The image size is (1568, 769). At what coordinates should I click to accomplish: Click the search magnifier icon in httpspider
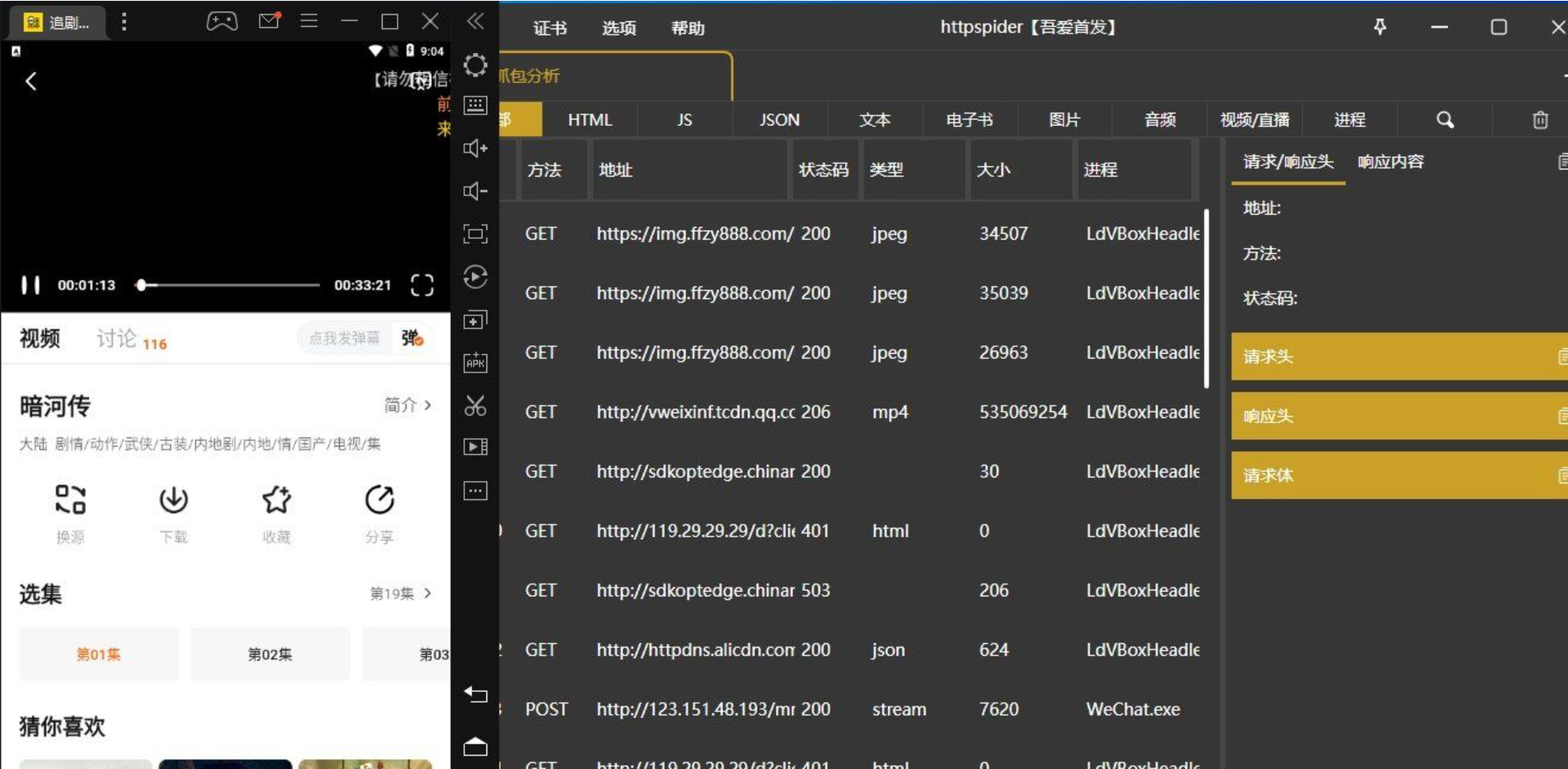point(1445,120)
